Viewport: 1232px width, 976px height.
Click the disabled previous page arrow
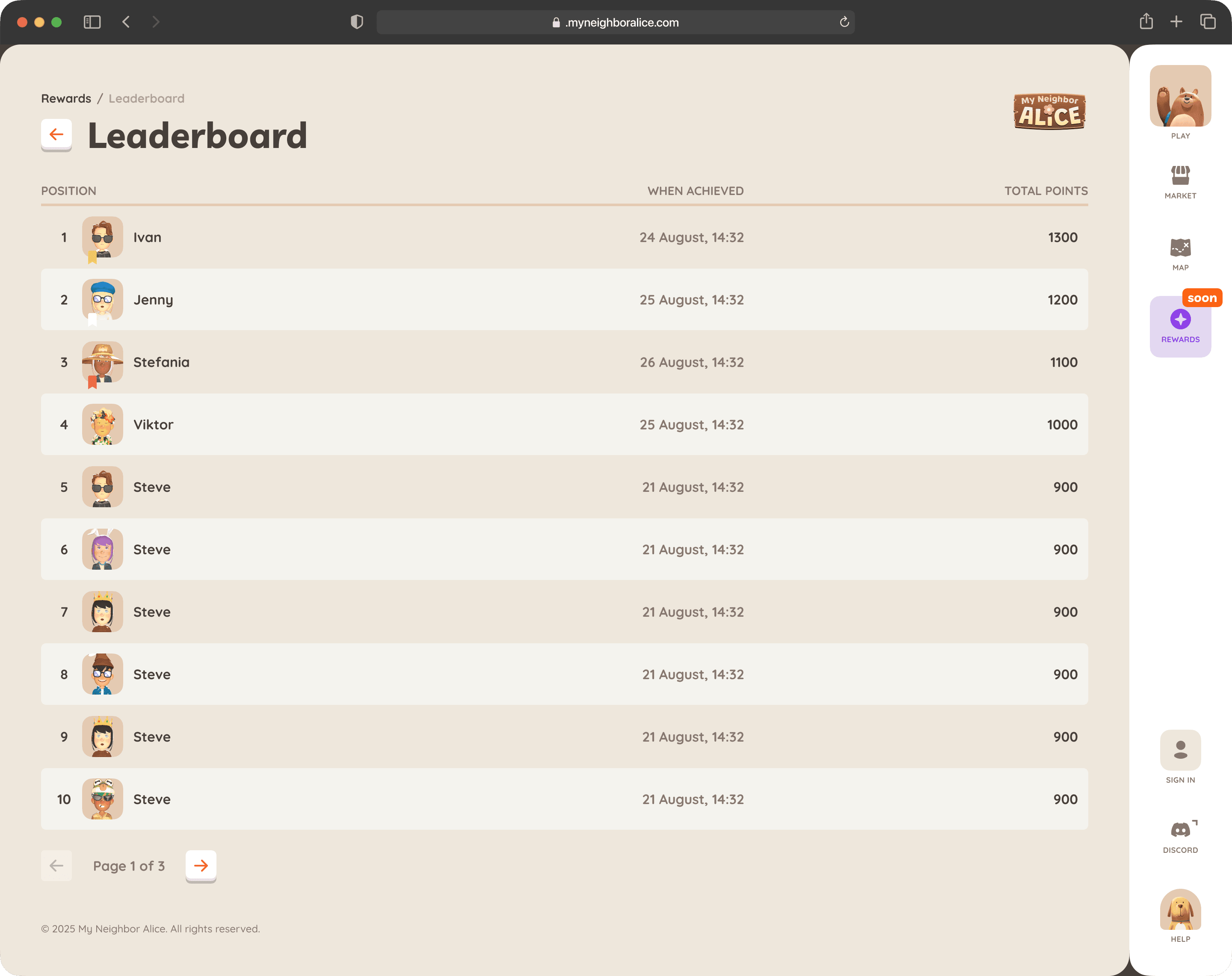click(56, 865)
